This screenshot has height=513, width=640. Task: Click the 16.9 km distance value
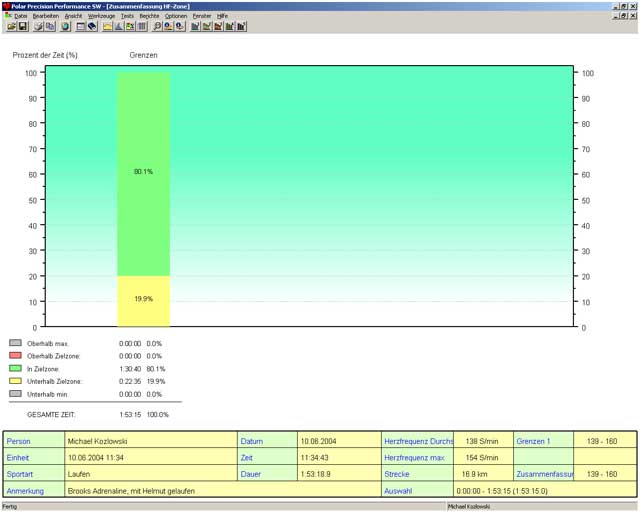474,474
